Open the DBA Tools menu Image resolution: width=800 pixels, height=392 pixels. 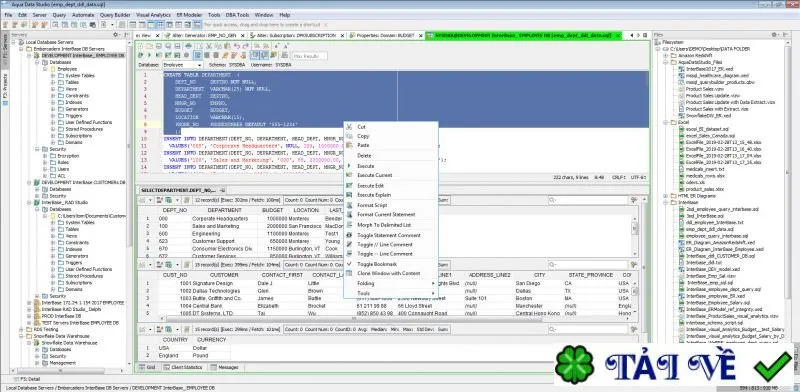coord(237,15)
